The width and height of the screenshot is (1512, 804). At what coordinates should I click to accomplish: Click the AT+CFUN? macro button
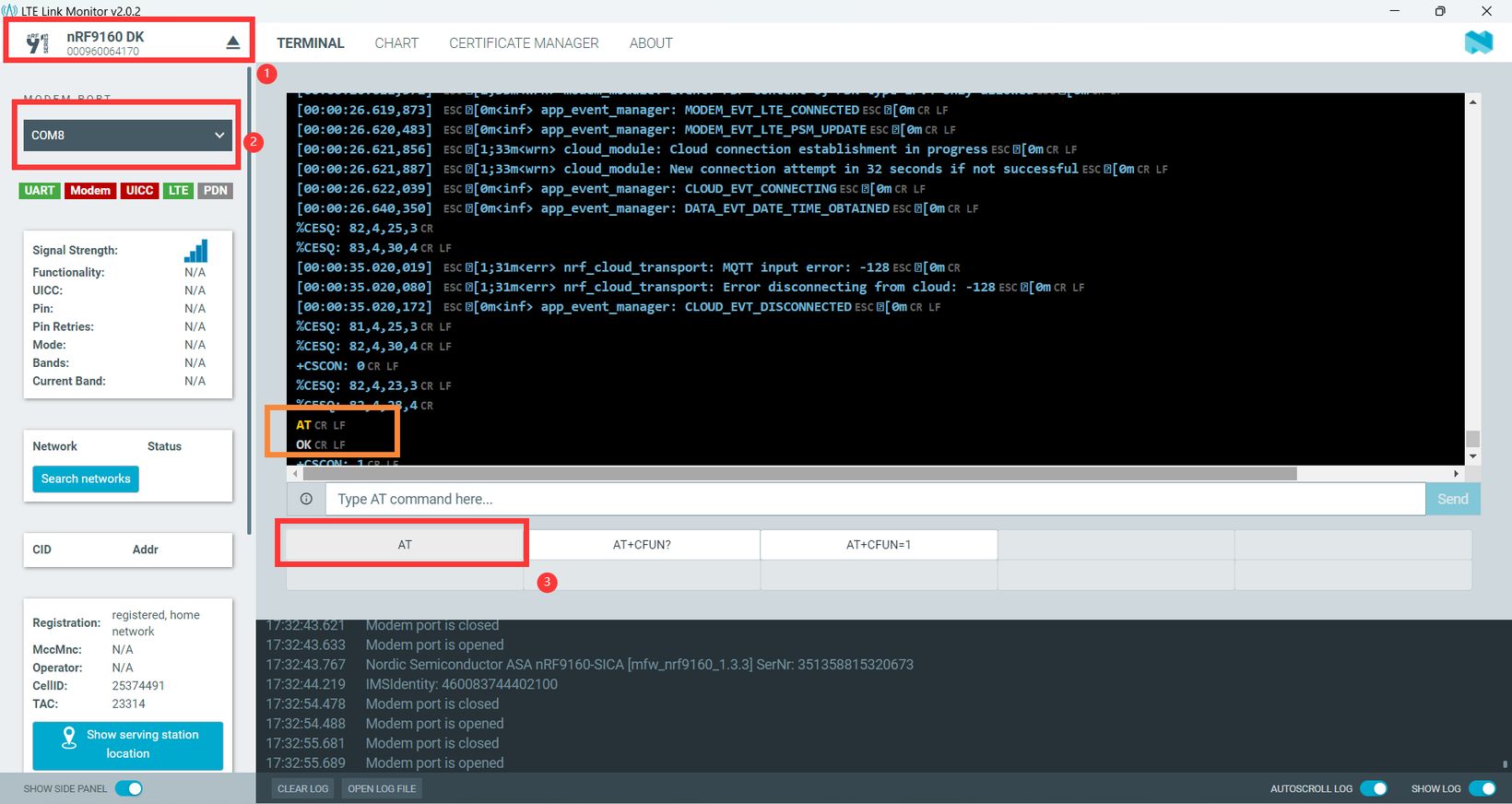point(642,545)
